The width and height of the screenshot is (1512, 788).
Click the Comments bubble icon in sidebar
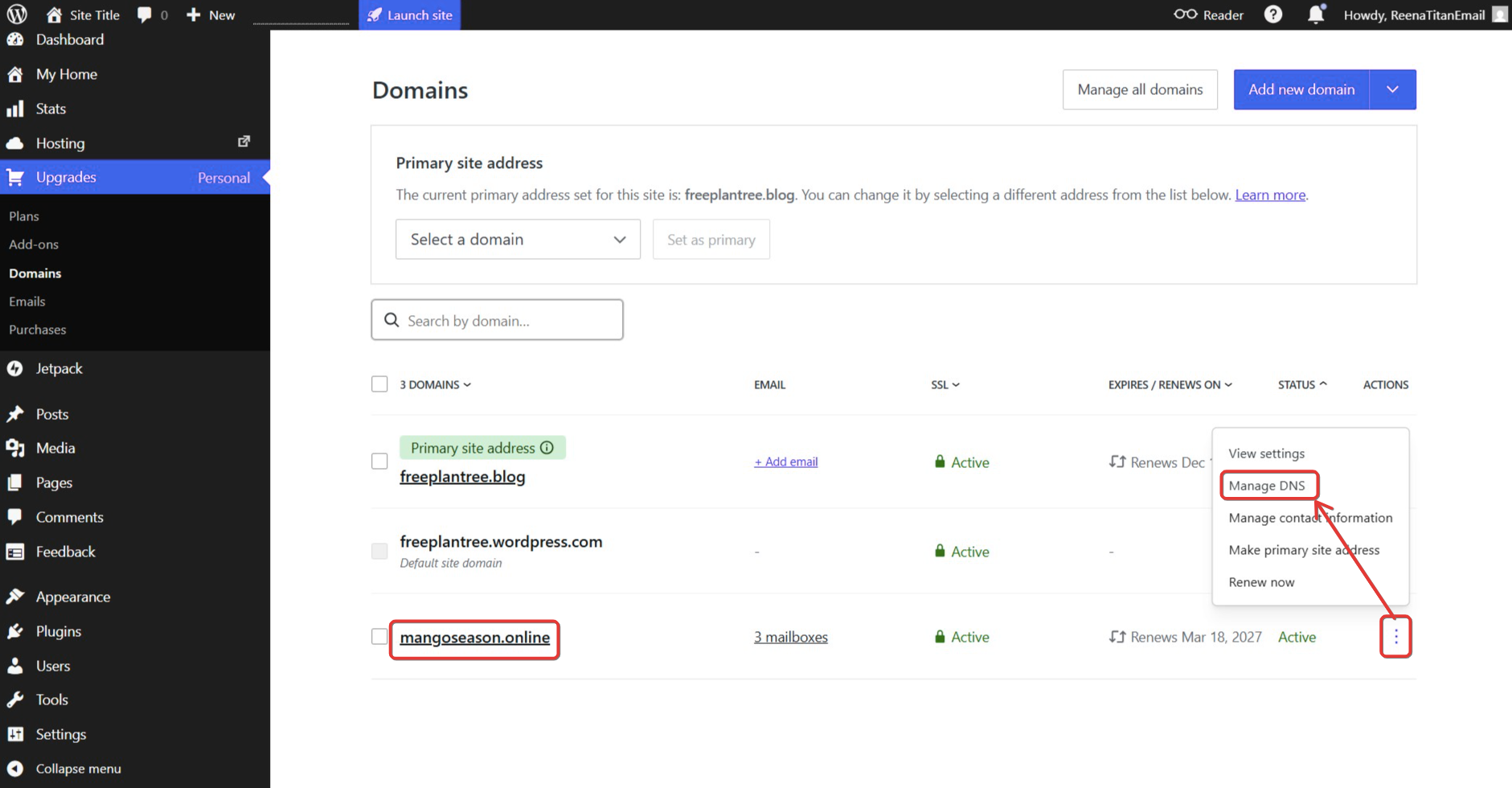[x=15, y=517]
